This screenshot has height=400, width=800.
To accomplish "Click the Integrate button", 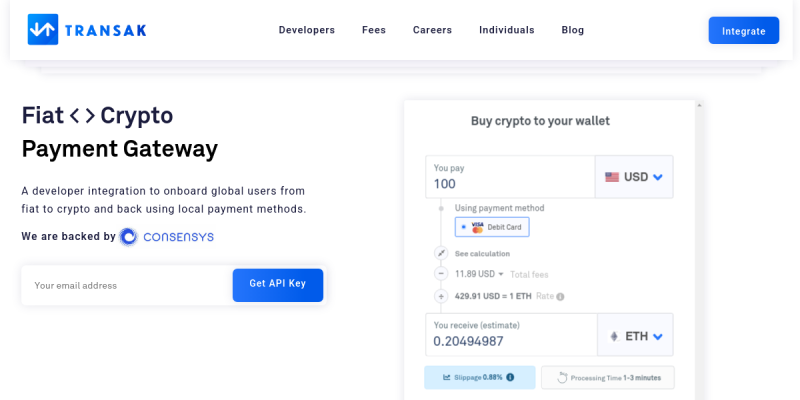I will click(743, 31).
